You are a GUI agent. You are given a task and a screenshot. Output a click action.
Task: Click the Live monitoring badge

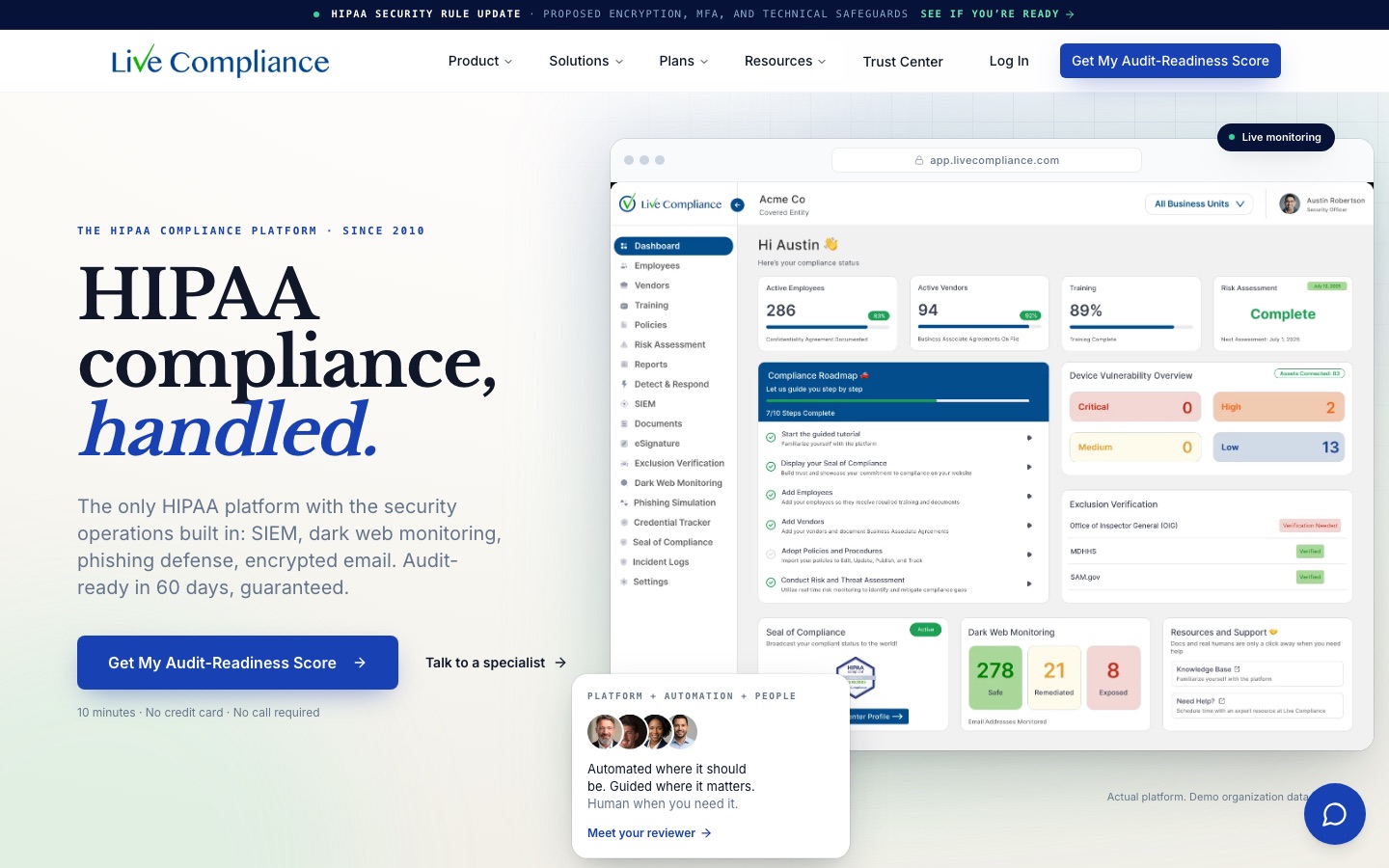(x=1276, y=137)
